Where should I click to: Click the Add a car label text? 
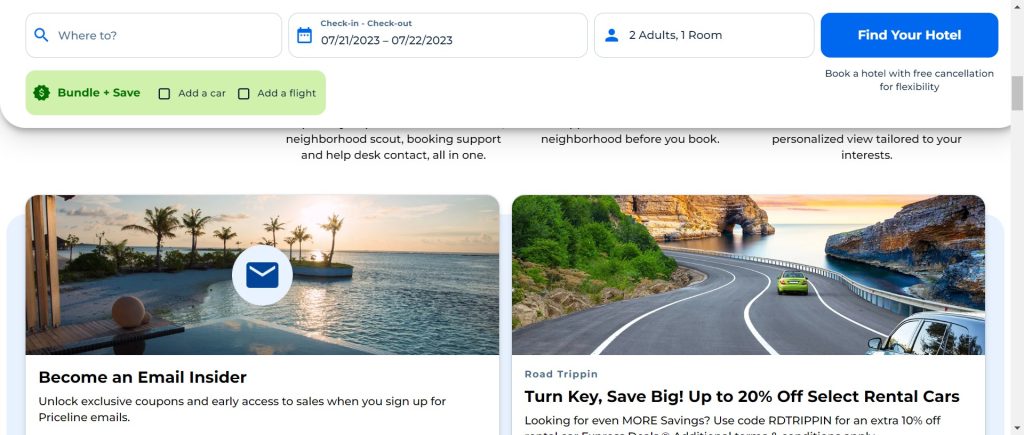(x=201, y=94)
